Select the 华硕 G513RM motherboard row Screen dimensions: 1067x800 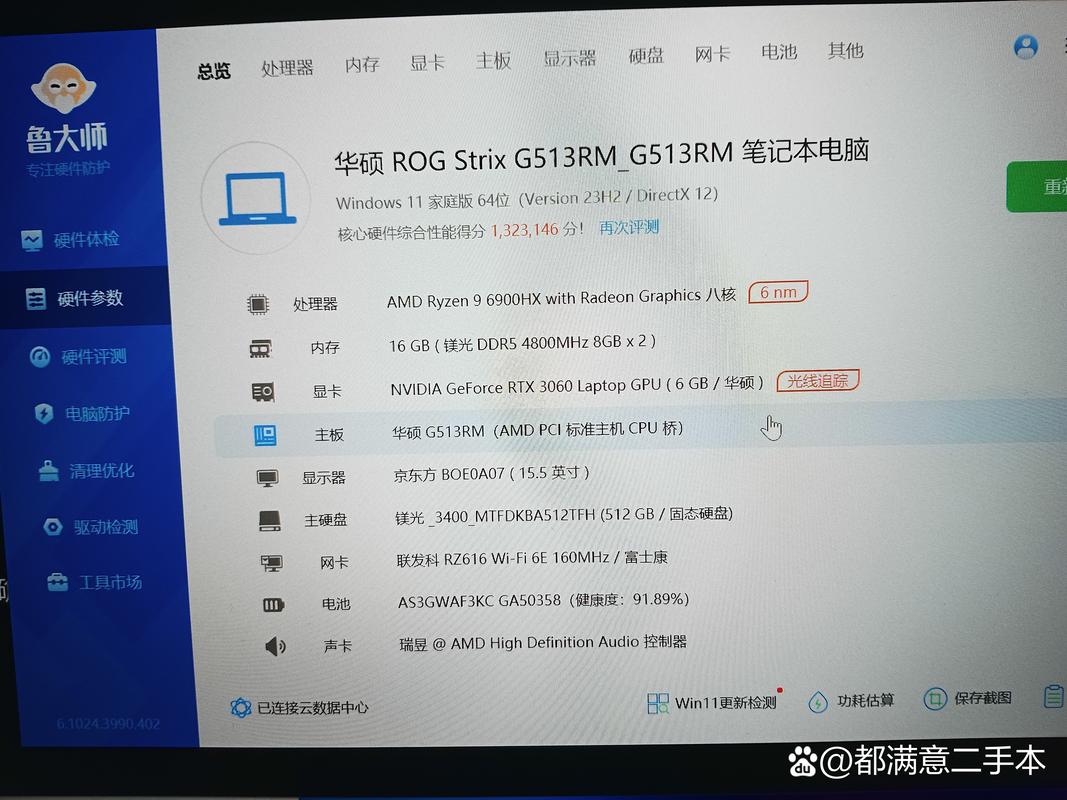[640, 431]
